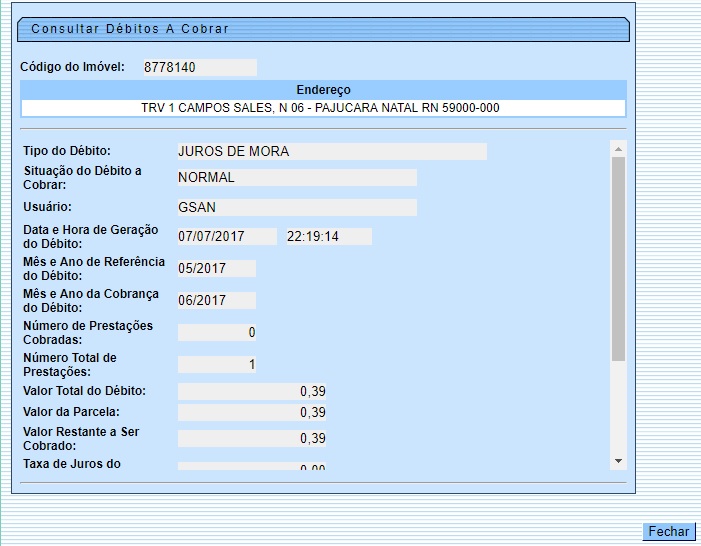Click the Usuário field showing GSAN

296,208
